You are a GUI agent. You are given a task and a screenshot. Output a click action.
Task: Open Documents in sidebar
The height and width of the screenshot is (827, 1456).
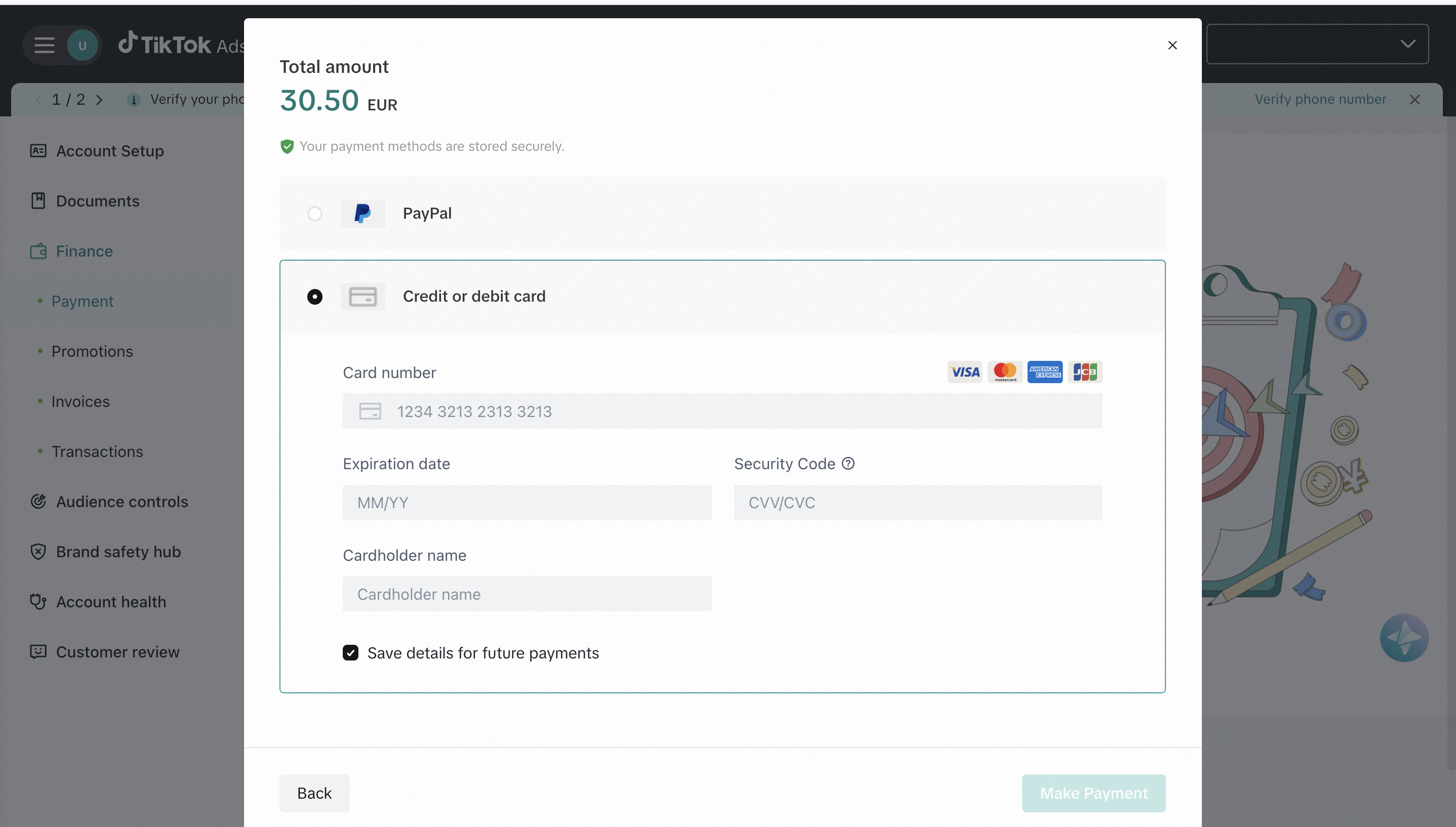tap(85, 201)
